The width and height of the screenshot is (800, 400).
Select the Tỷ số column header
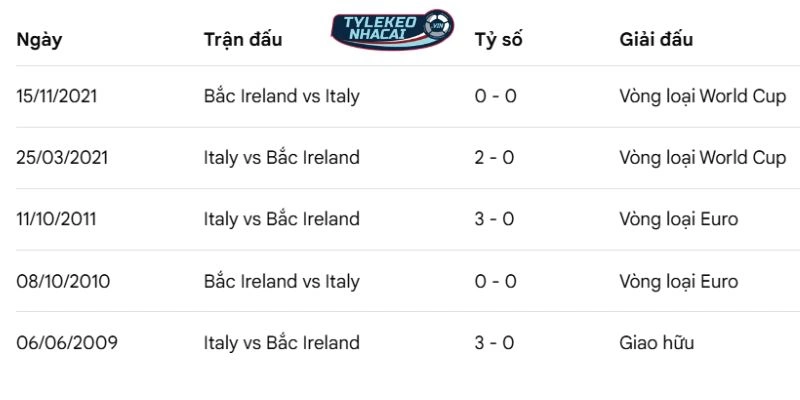[x=498, y=40]
